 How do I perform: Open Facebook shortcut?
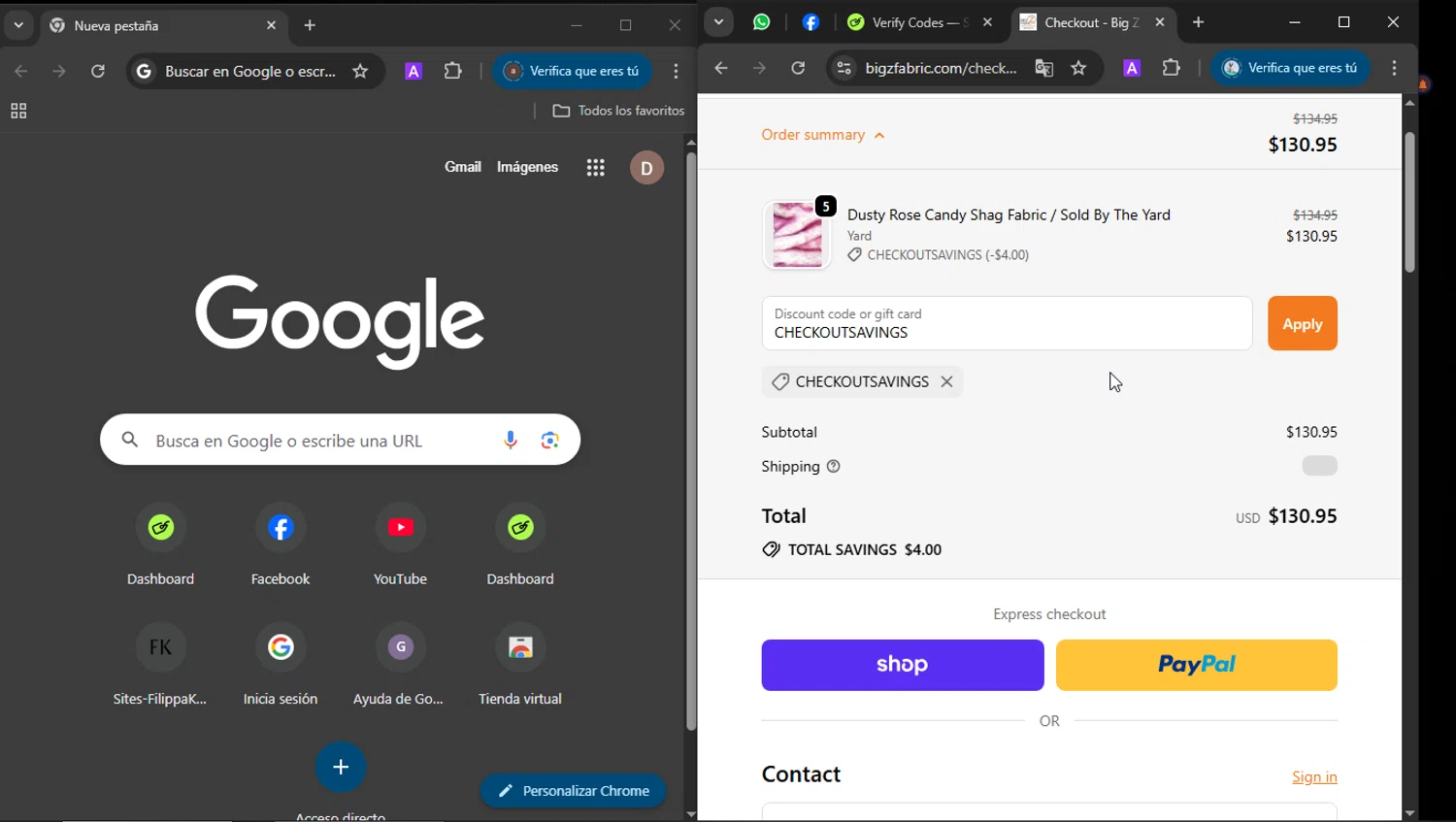tap(281, 544)
